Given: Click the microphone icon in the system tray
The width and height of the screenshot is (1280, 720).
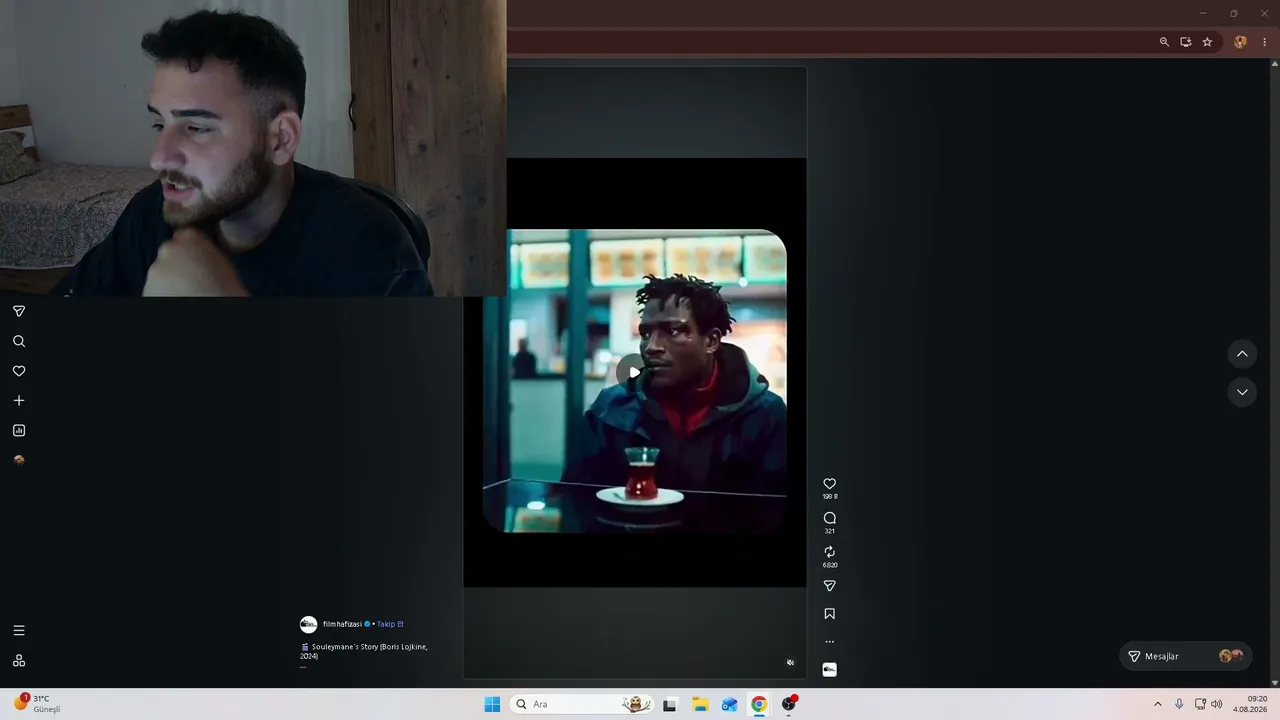Looking at the screenshot, I should (x=1179, y=704).
